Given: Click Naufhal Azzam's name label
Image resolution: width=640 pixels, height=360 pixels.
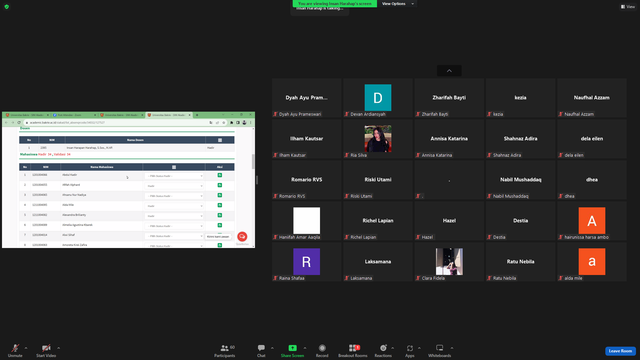Looking at the screenshot, I should [x=579, y=114].
